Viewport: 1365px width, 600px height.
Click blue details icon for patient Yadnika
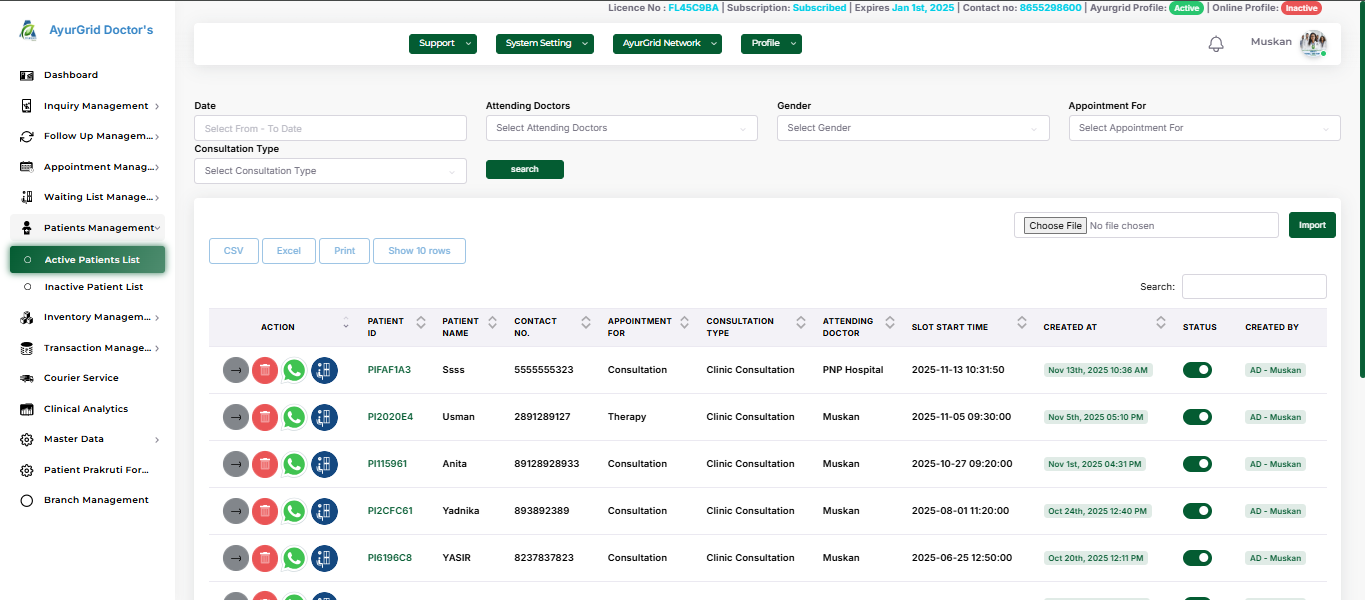(324, 511)
